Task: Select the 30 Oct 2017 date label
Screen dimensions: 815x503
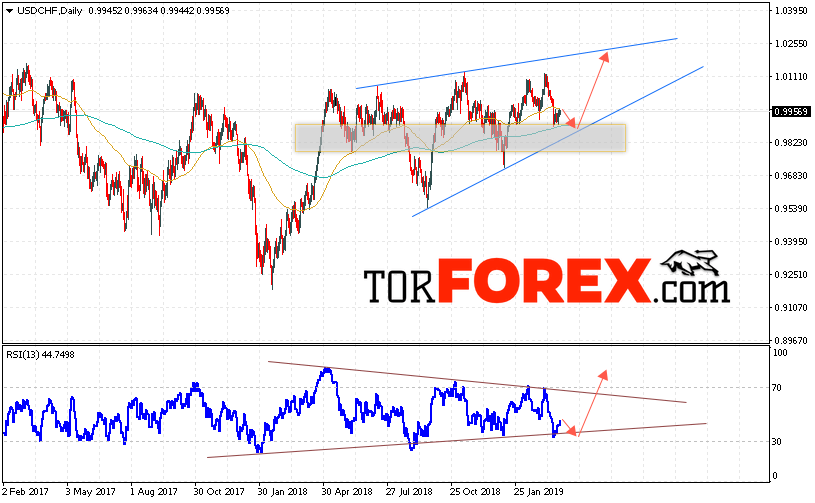Action: 219,492
